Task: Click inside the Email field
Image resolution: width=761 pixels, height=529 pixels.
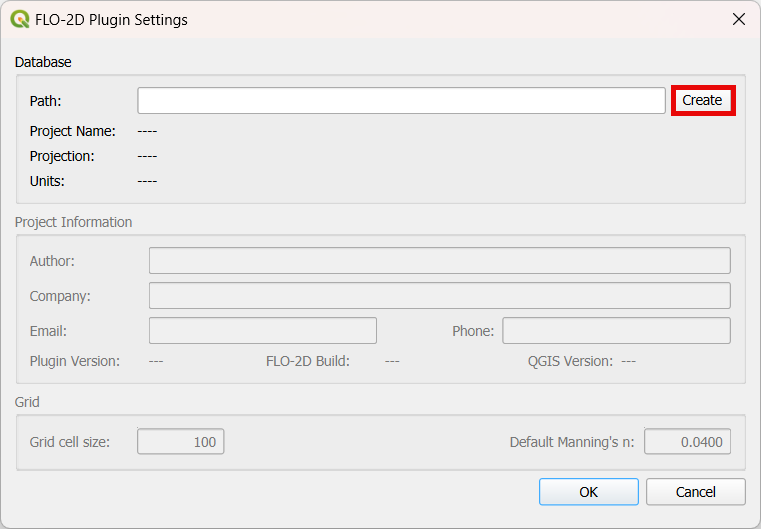Action: coord(262,331)
